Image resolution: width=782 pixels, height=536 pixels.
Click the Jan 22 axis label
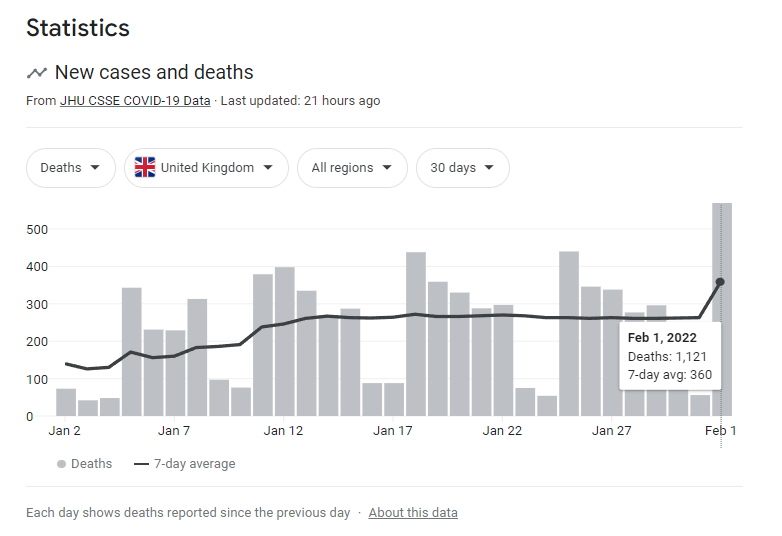click(x=502, y=431)
